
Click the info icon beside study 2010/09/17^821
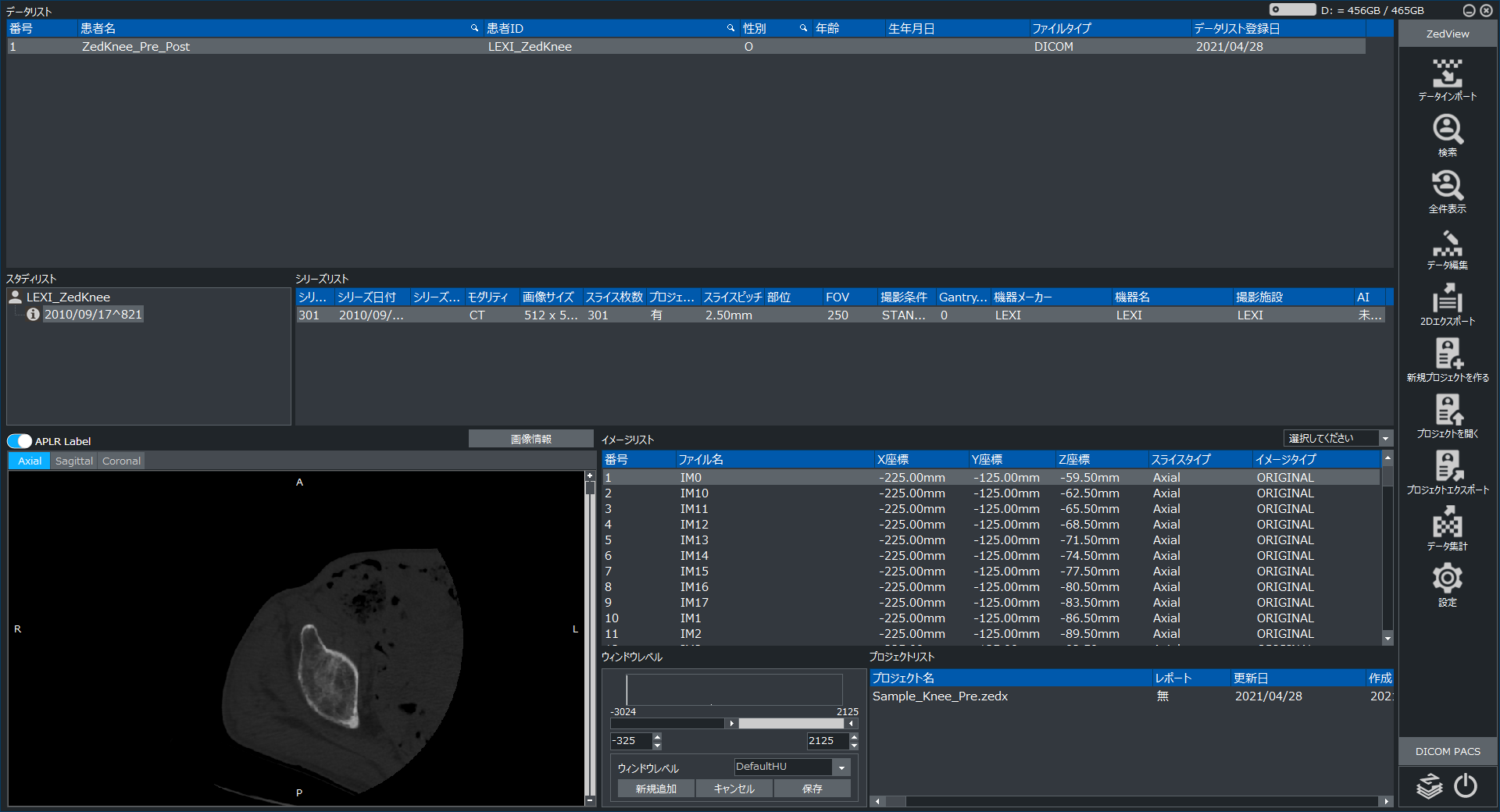coord(33,315)
